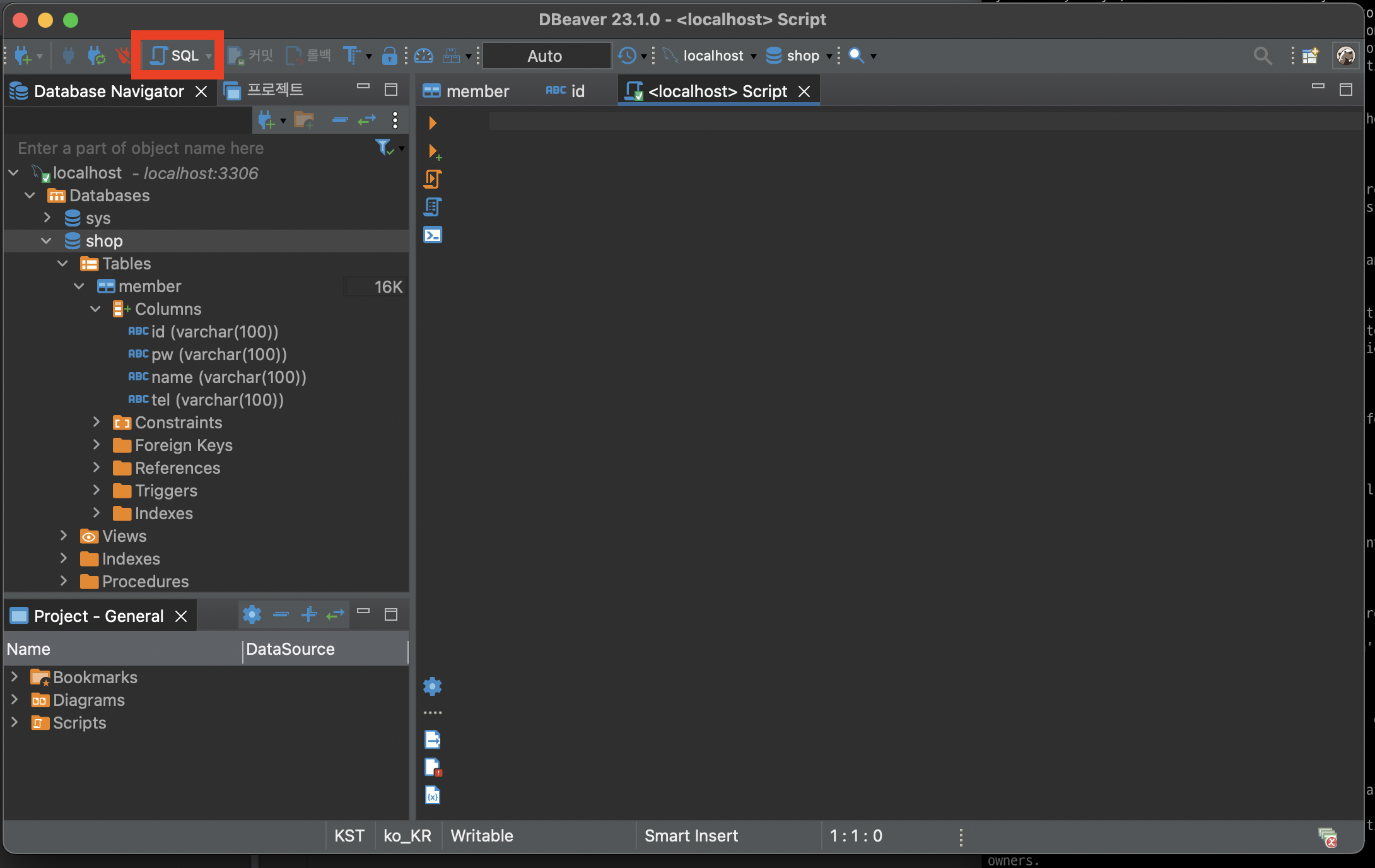
Task: Click the Explain execution plan icon
Action: 433,207
